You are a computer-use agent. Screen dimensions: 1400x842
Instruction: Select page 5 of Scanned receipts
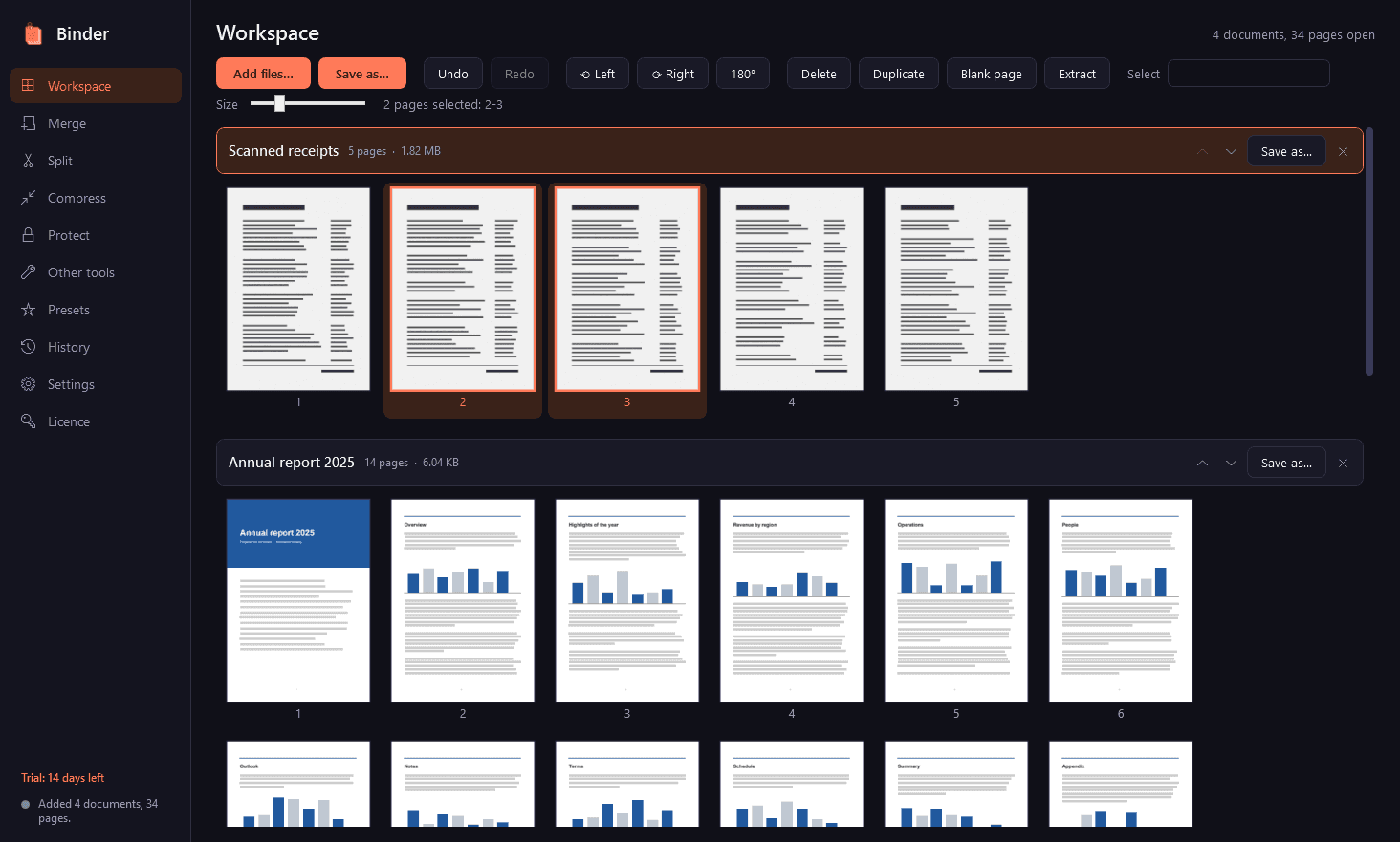pos(956,289)
